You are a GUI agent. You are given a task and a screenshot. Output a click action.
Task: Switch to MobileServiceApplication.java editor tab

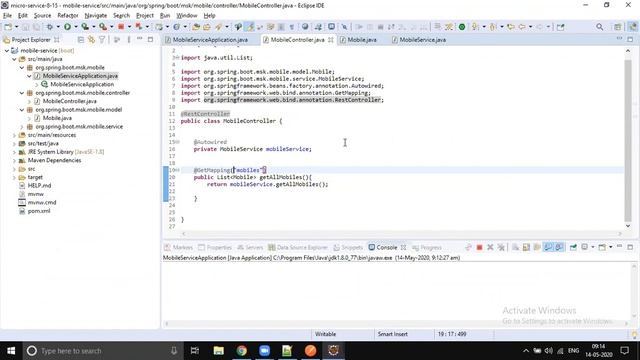[210, 40]
